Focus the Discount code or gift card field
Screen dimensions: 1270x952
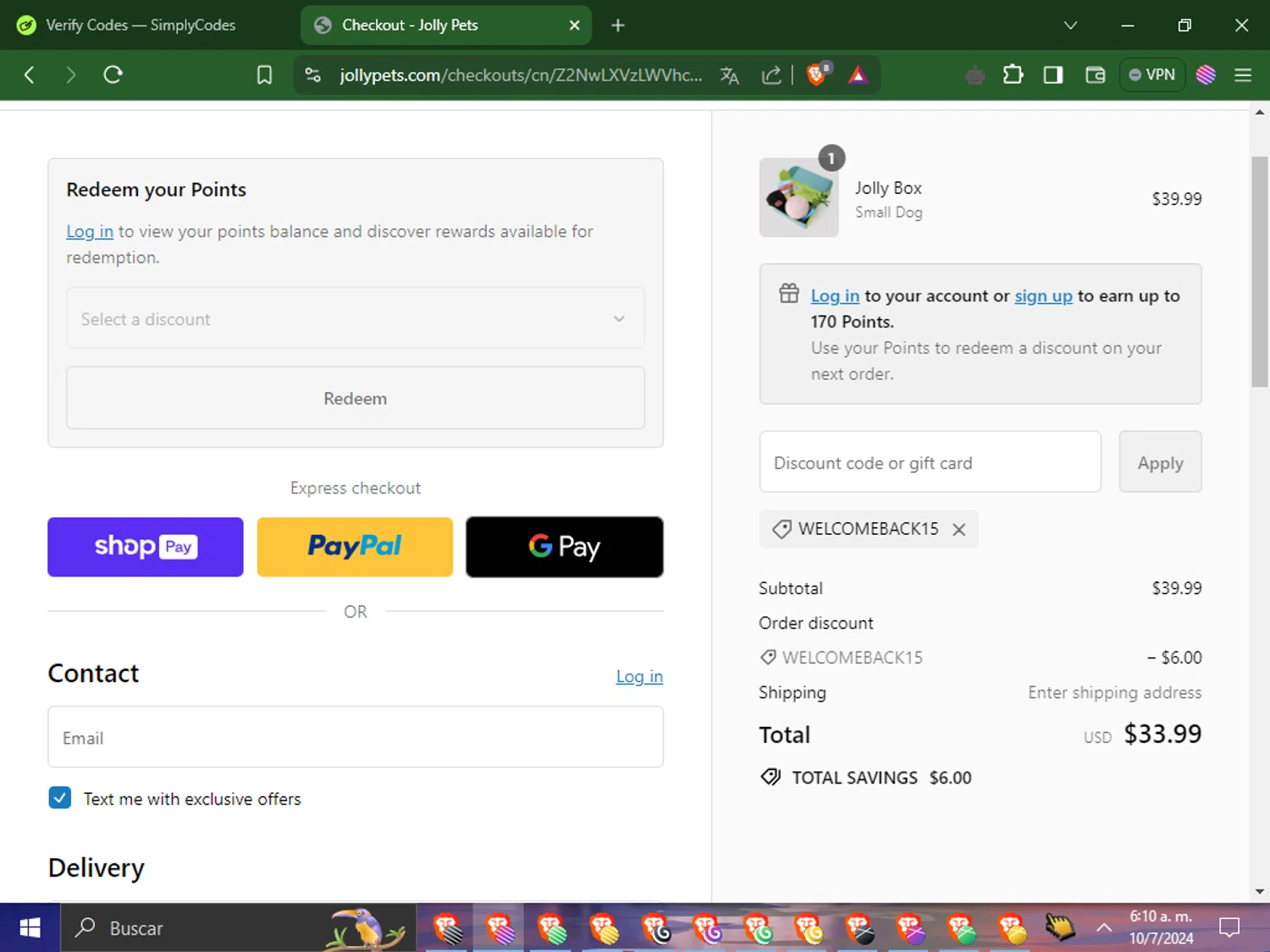[x=930, y=462]
